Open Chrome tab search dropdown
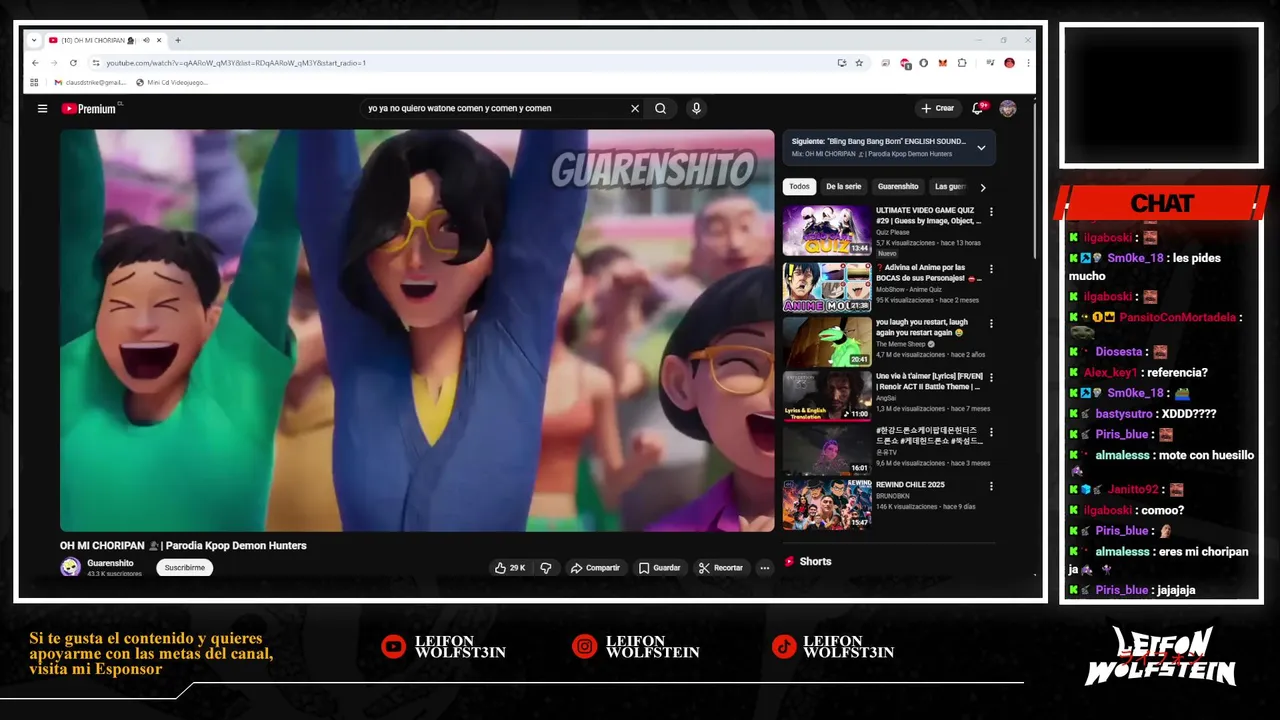Viewport: 1280px width, 720px height. (33, 40)
